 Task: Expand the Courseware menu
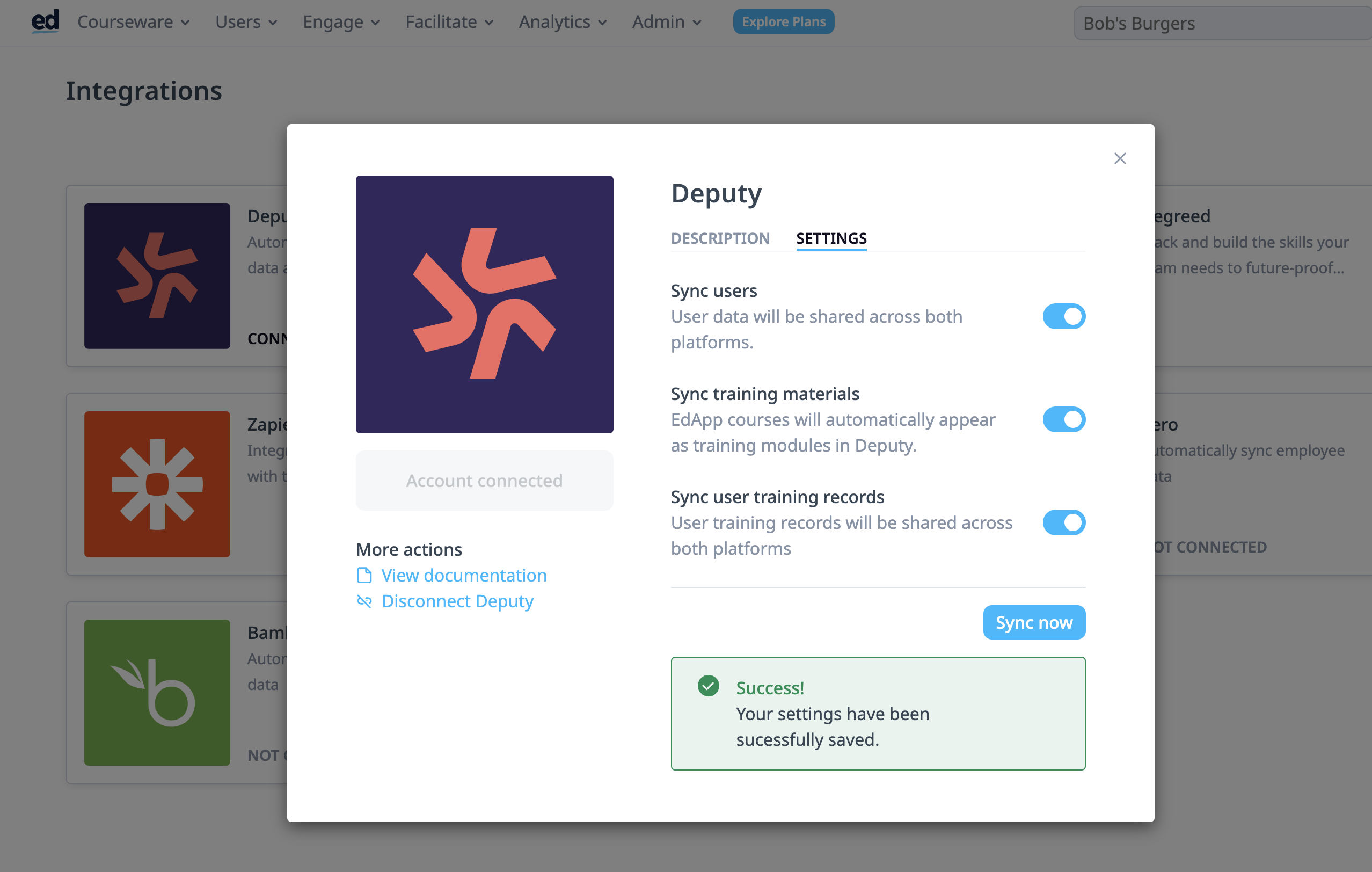point(133,21)
